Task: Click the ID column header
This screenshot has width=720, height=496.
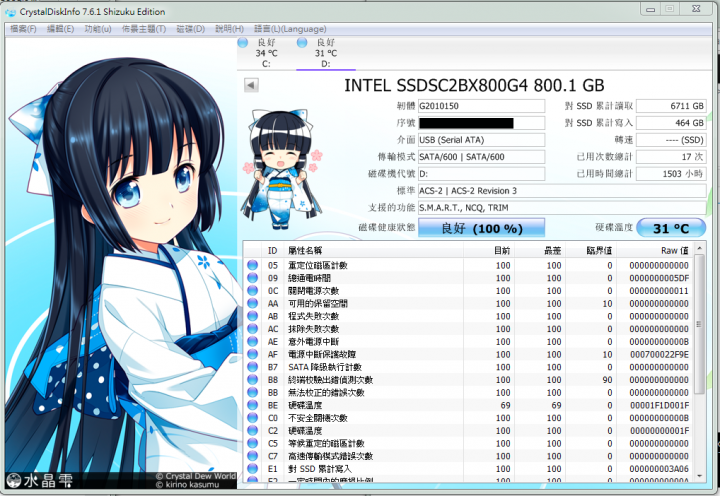Action: 273,250
